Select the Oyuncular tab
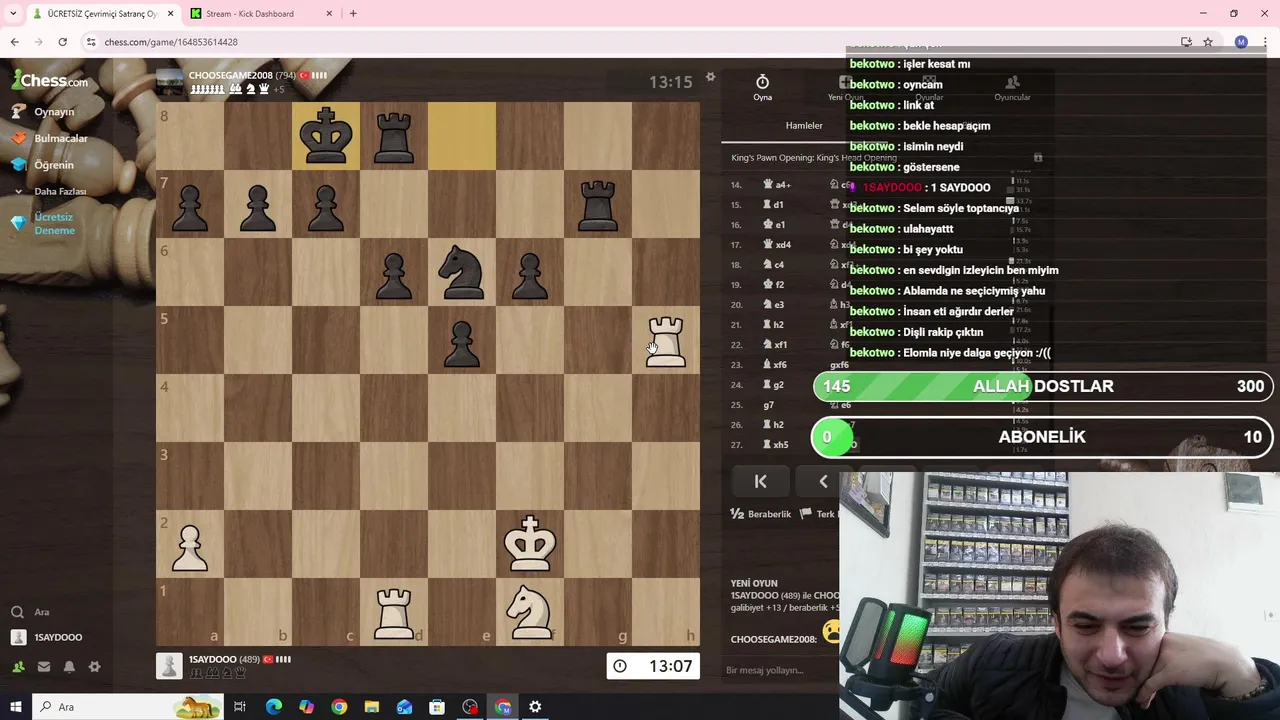This screenshot has height=720, width=1280. pos(1012,88)
